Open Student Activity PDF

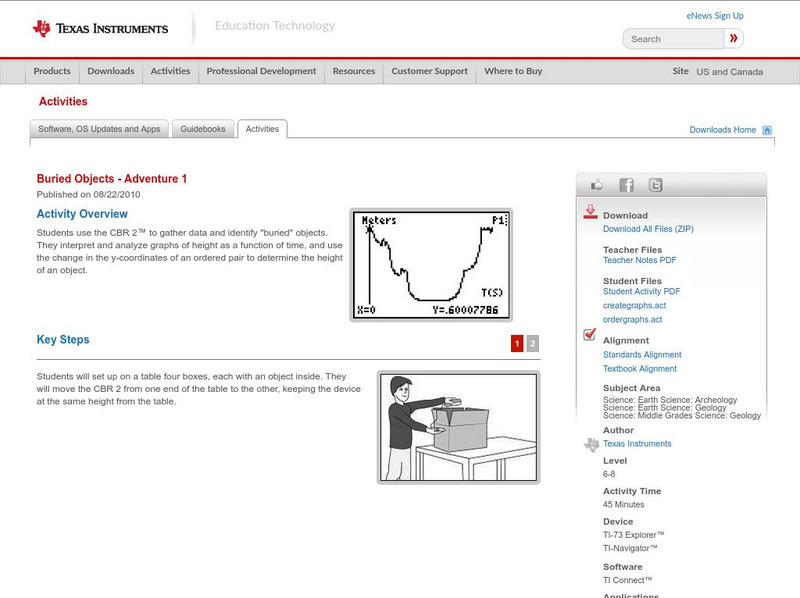(x=641, y=291)
